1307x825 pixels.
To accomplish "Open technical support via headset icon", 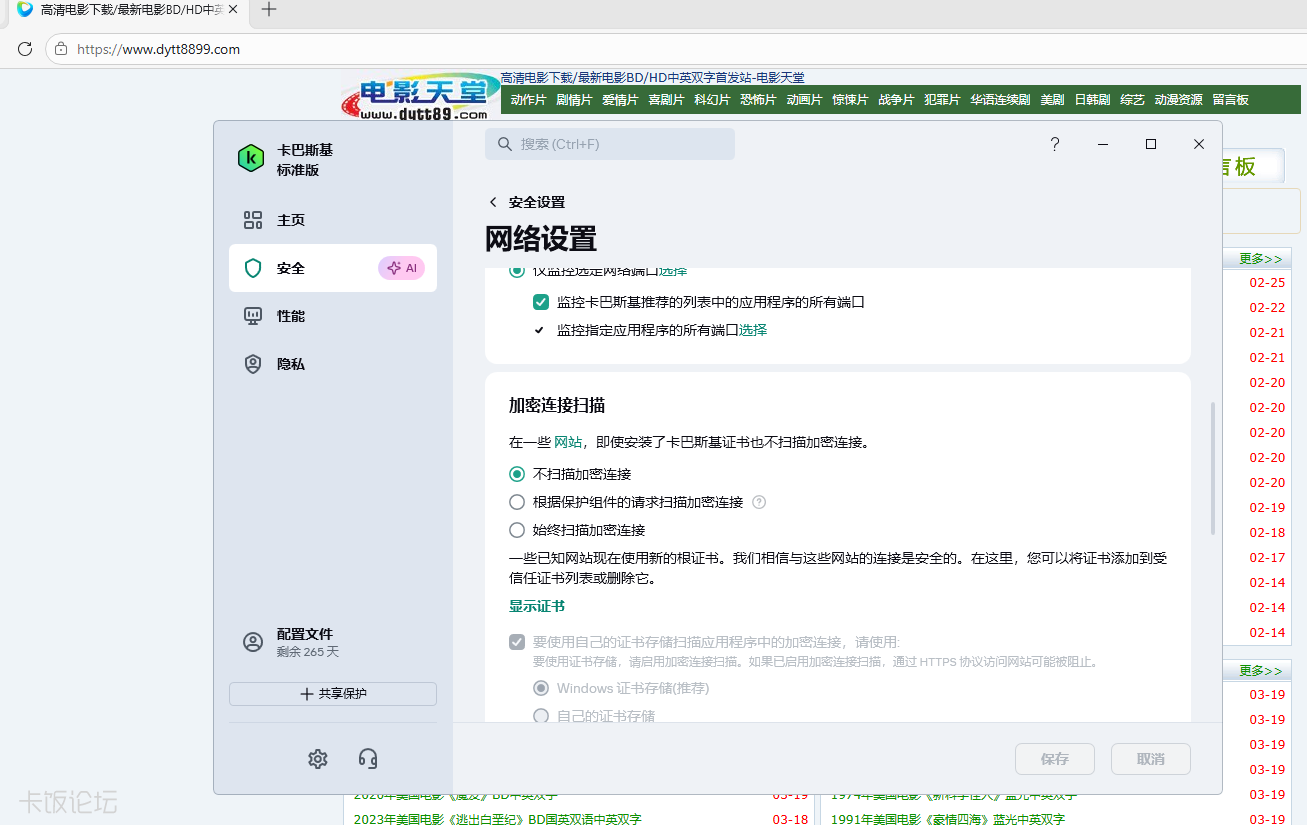I will [367, 758].
